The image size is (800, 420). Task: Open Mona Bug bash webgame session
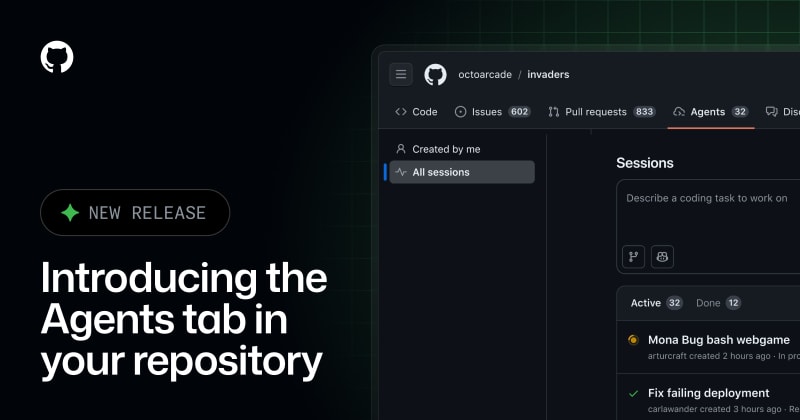[719, 340]
